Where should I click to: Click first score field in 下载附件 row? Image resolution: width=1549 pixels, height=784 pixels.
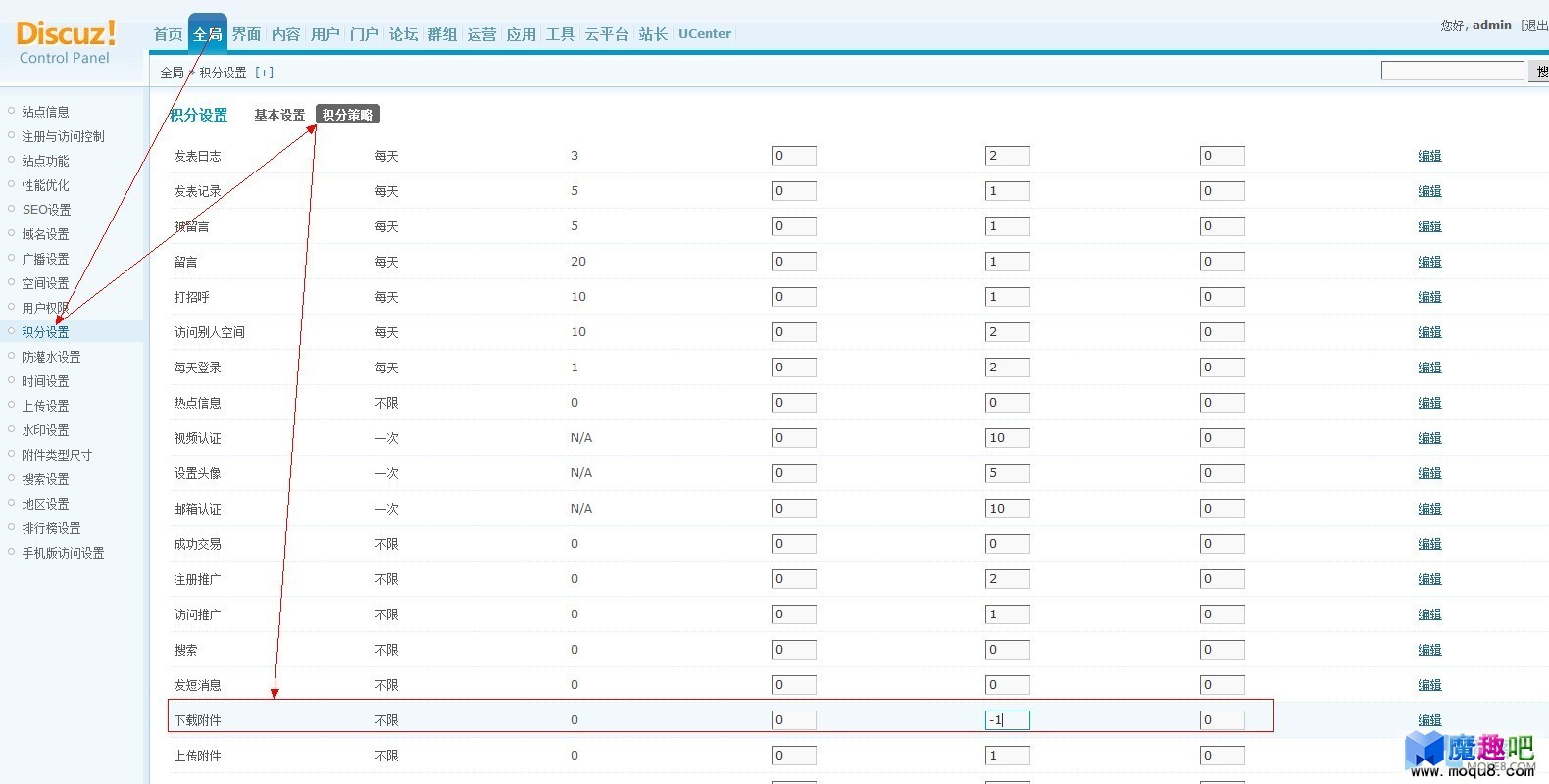point(794,720)
